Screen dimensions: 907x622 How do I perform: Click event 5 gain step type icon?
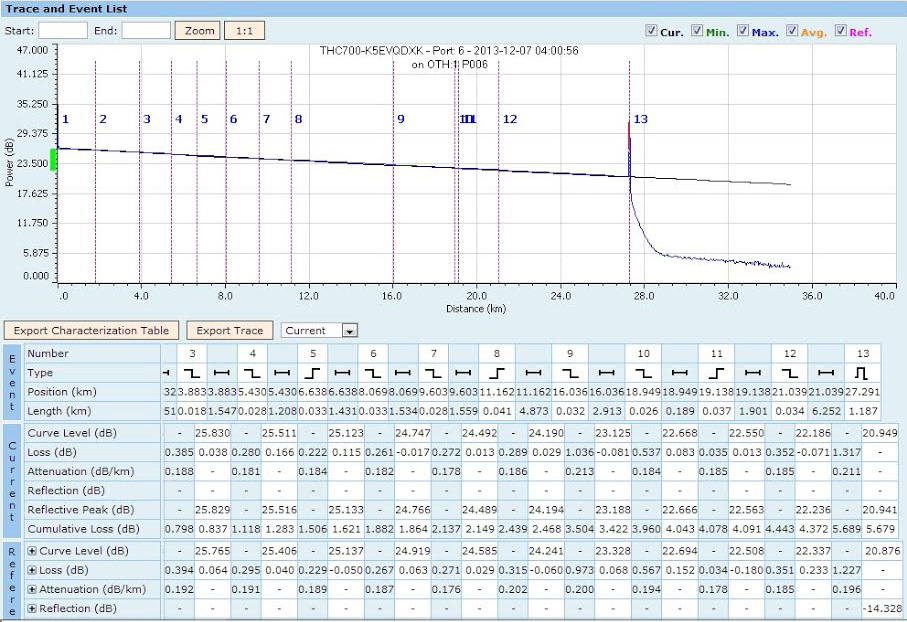click(312, 373)
